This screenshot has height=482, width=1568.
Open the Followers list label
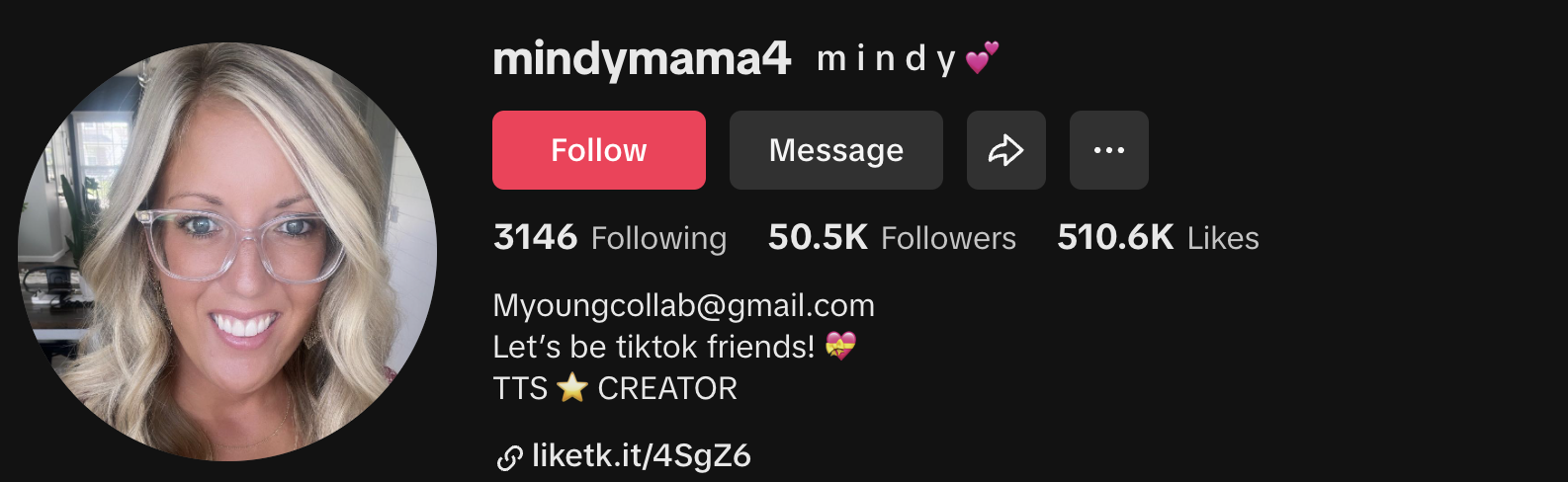[x=948, y=238]
